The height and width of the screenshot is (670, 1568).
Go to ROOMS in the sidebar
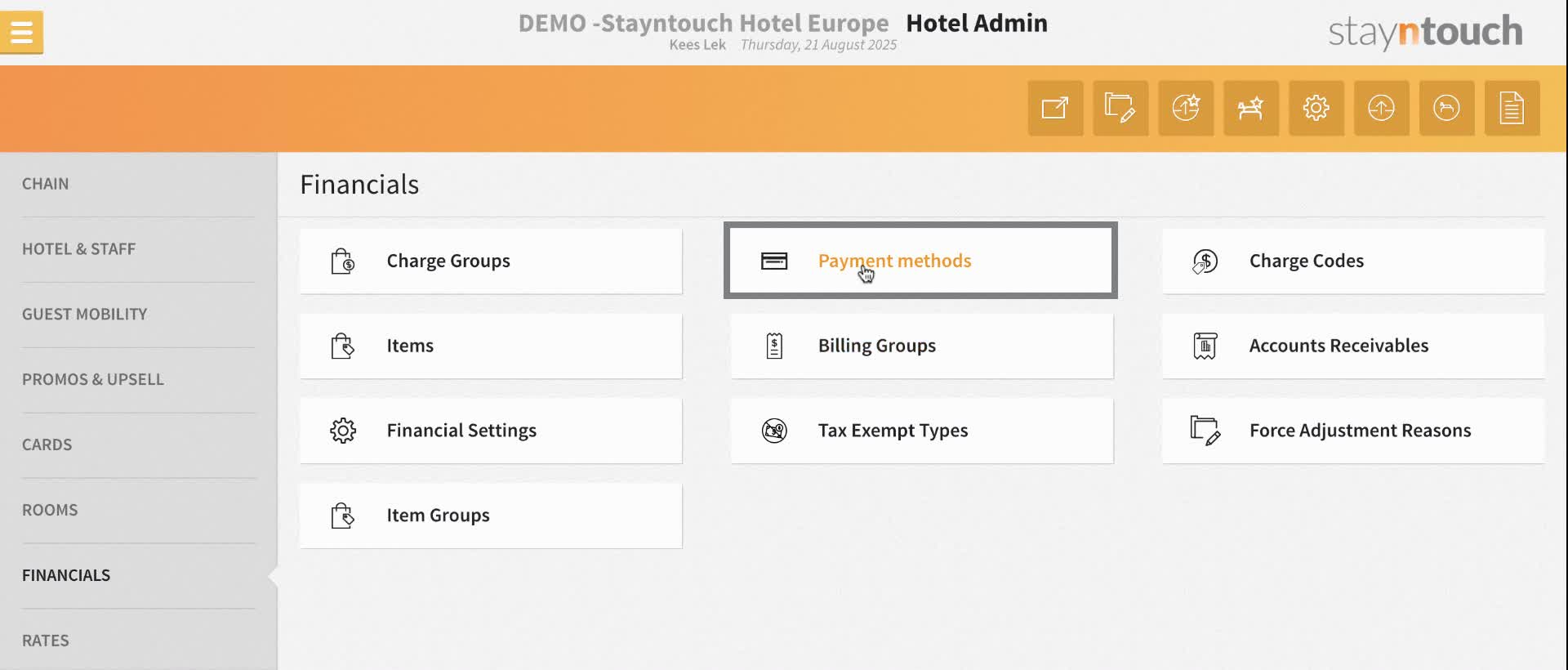point(50,511)
